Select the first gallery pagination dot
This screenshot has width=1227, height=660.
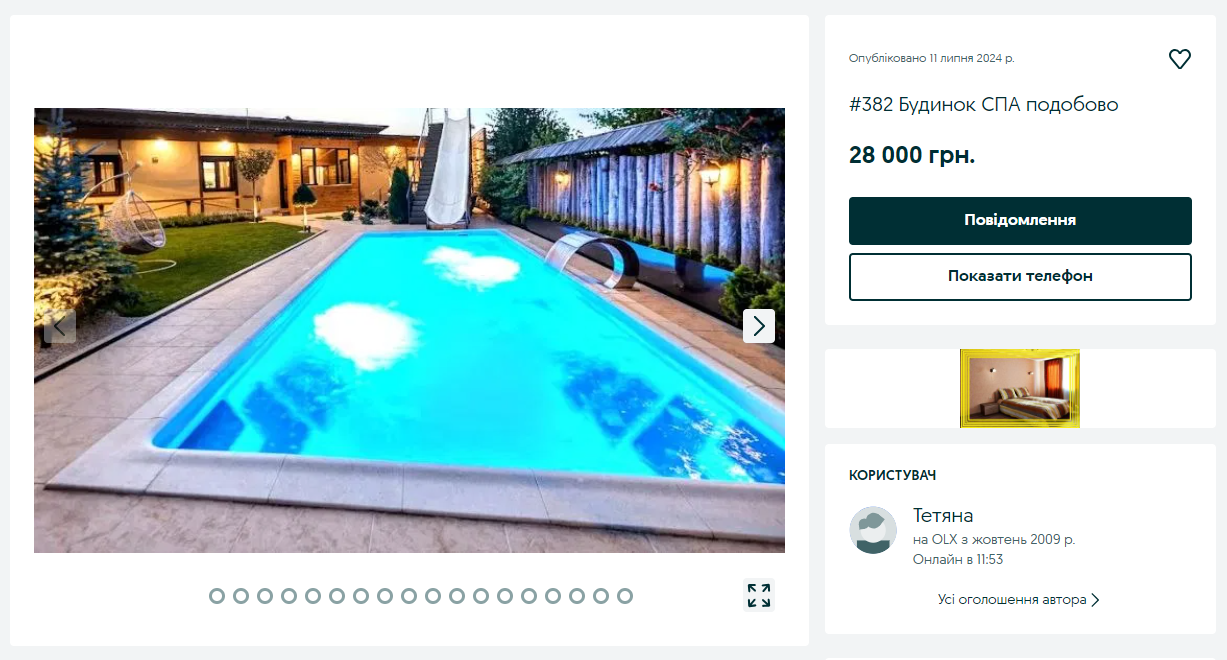click(217, 596)
